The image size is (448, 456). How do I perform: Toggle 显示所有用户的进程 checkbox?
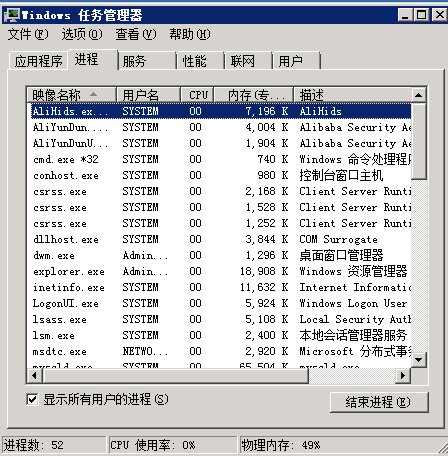[32, 399]
